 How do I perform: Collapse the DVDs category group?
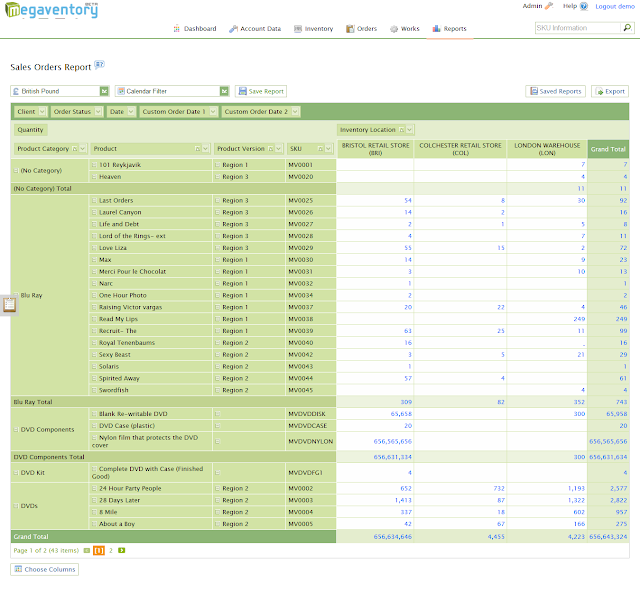(16, 506)
